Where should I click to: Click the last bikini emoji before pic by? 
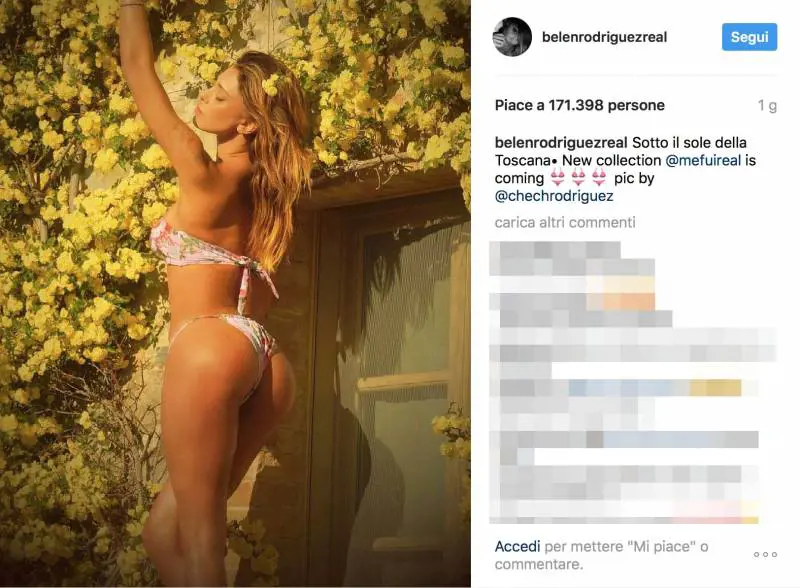click(x=599, y=178)
